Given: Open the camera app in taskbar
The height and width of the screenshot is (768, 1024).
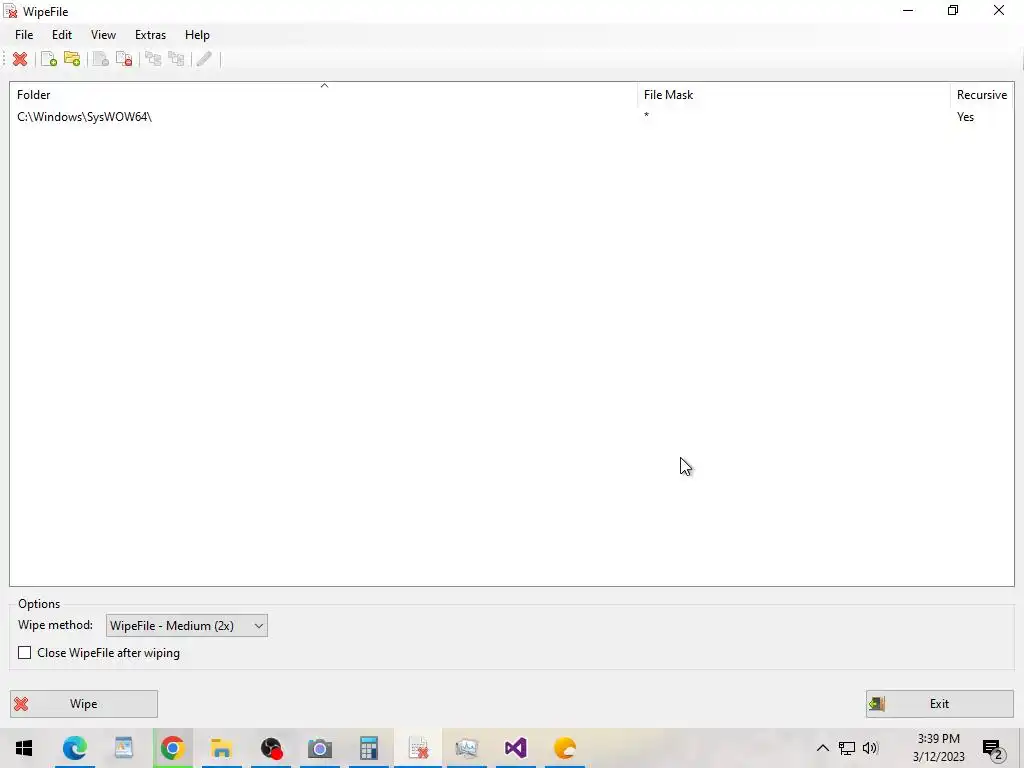Looking at the screenshot, I should (x=320, y=748).
